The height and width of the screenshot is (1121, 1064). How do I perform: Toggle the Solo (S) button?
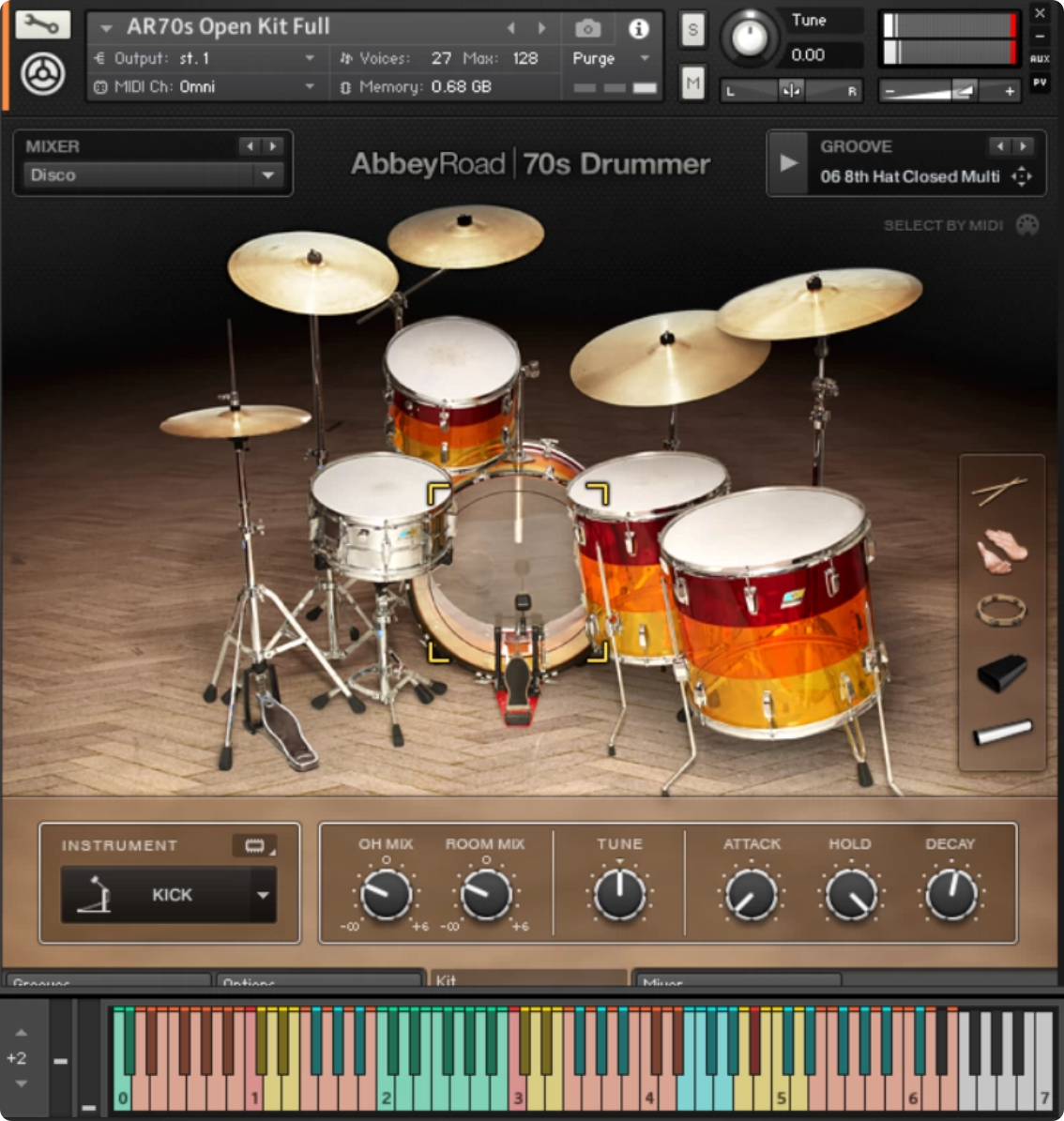click(692, 29)
